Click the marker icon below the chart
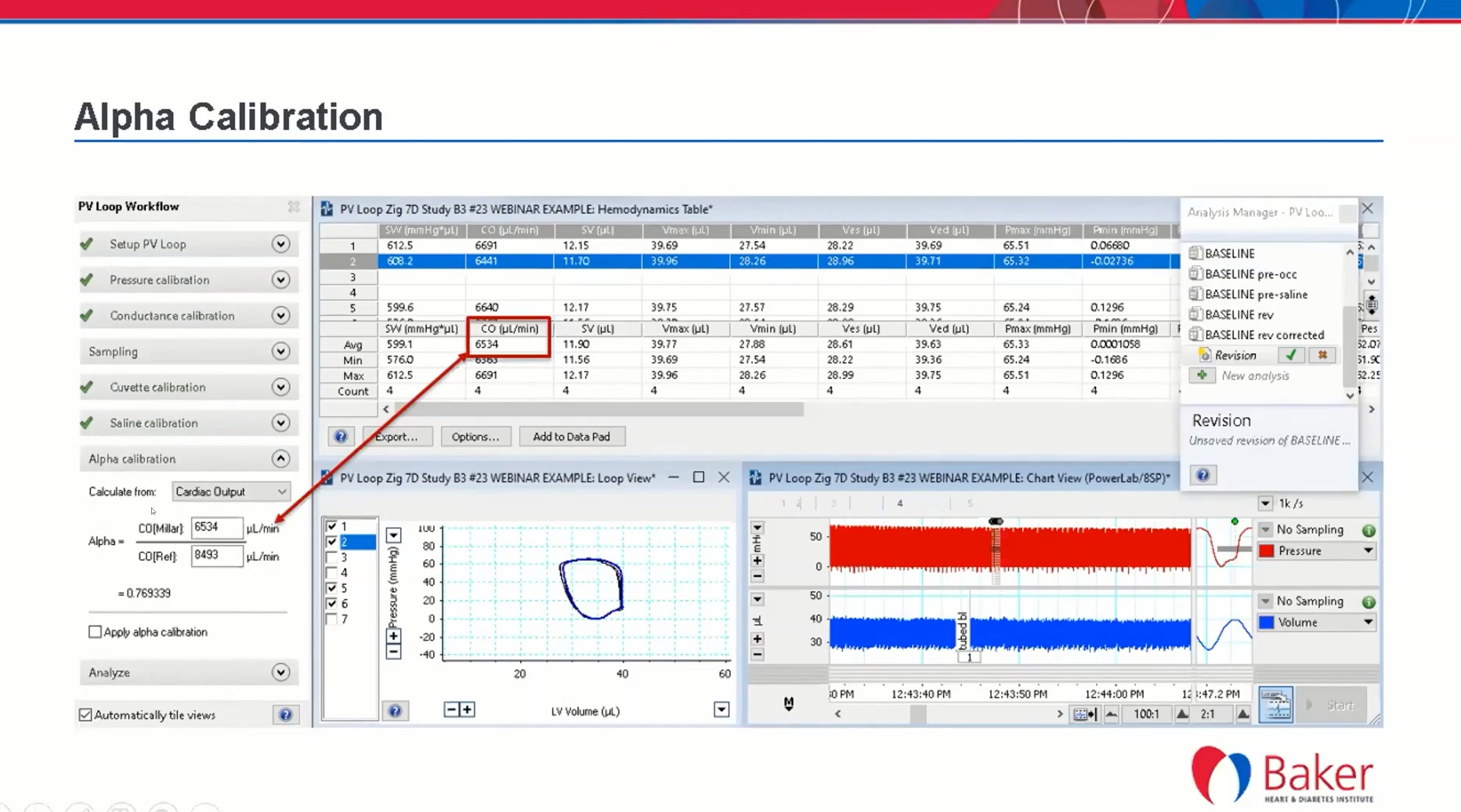The height and width of the screenshot is (812, 1461). 788,703
